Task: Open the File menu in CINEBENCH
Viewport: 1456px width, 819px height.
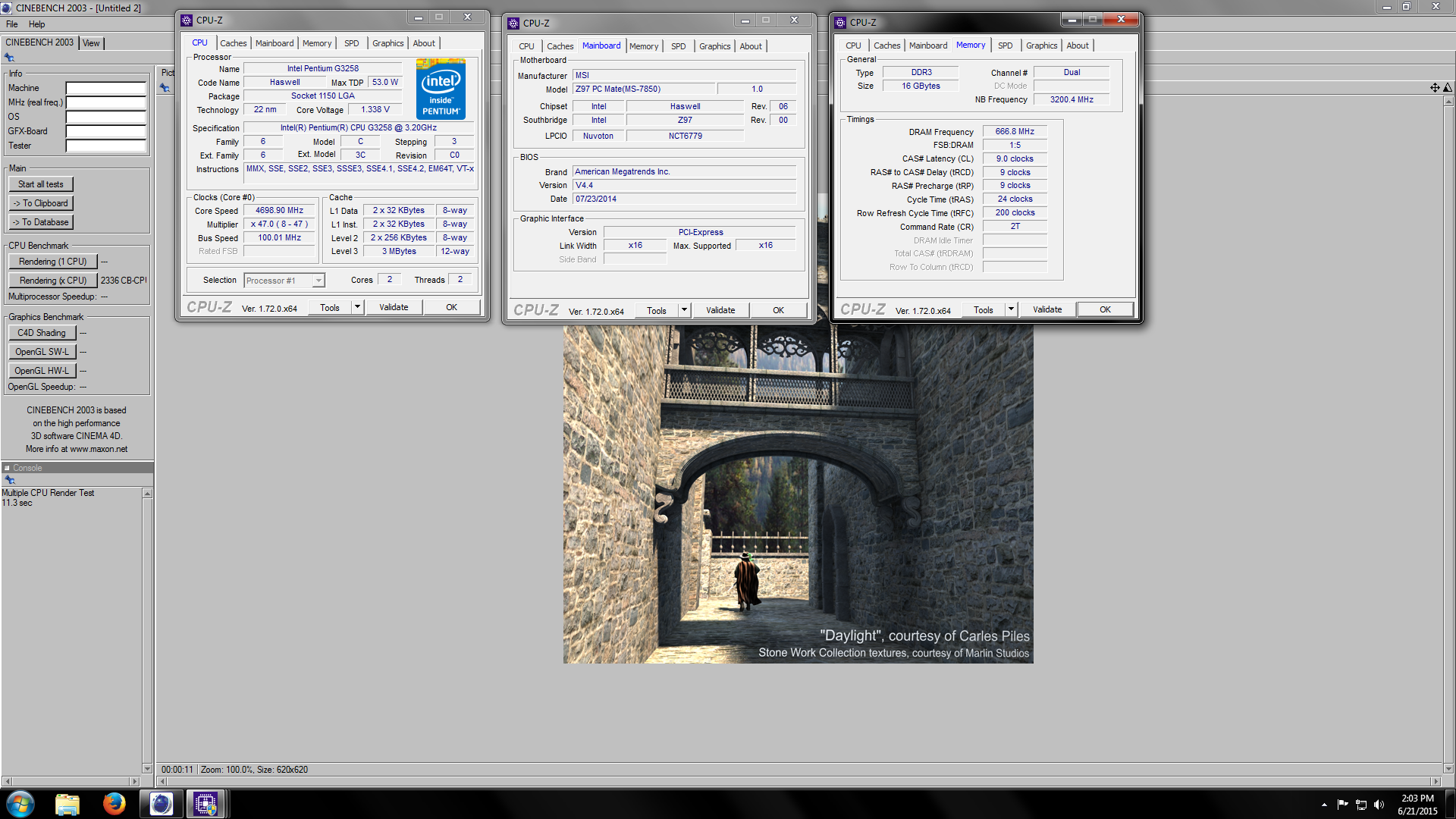Action: (12, 24)
